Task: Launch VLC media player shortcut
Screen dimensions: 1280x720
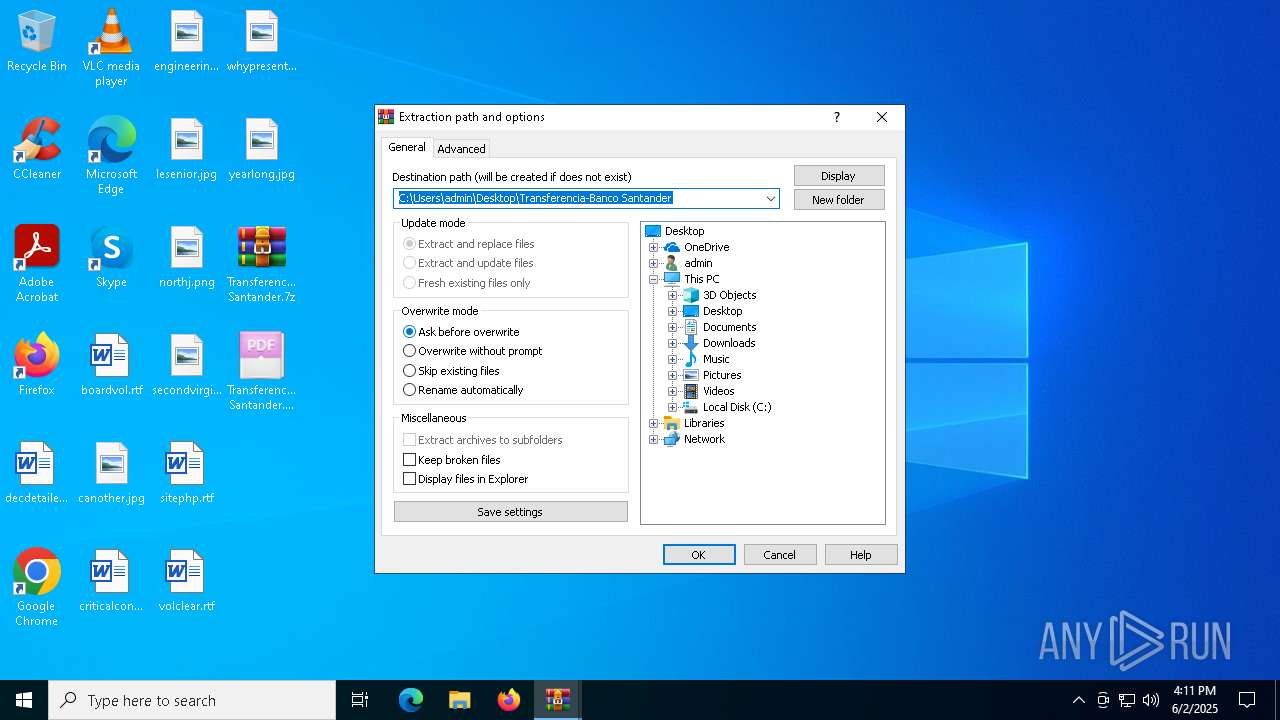Action: tap(111, 48)
